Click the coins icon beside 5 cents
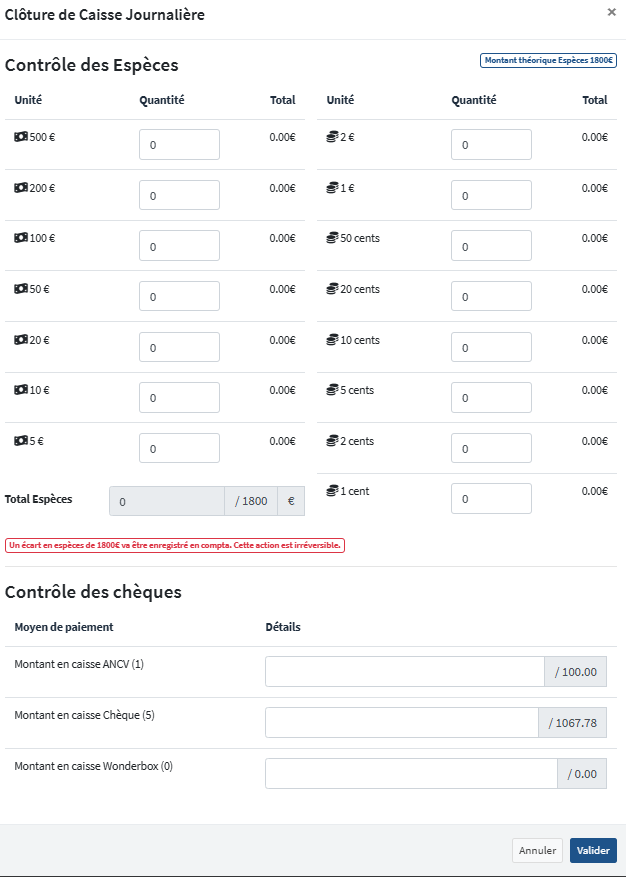 click(333, 390)
